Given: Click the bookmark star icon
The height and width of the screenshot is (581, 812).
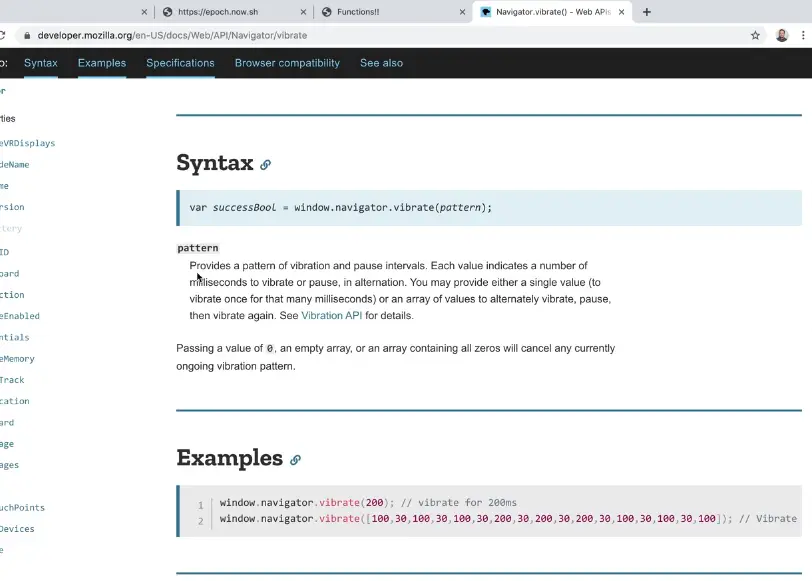Looking at the screenshot, I should pyautogui.click(x=757, y=34).
